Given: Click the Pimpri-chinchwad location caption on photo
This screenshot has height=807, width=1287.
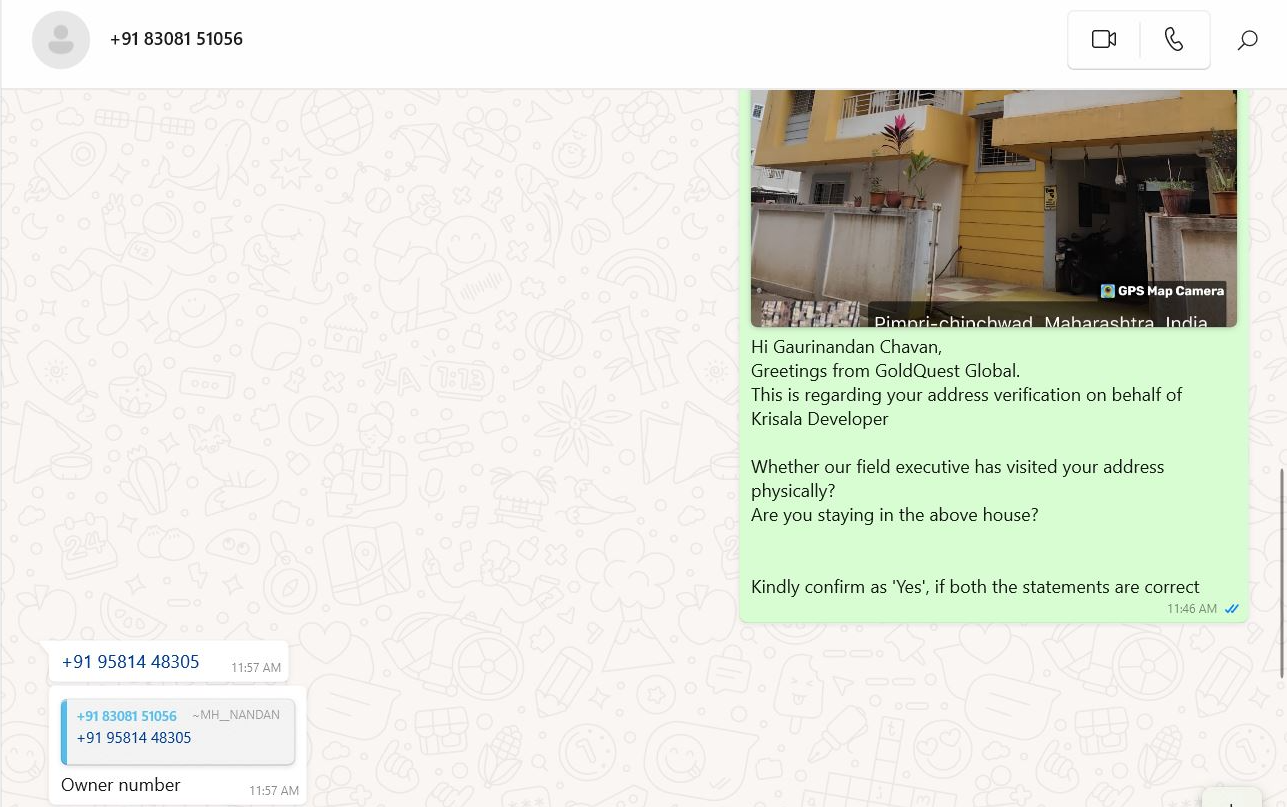Looking at the screenshot, I should point(1041,322).
